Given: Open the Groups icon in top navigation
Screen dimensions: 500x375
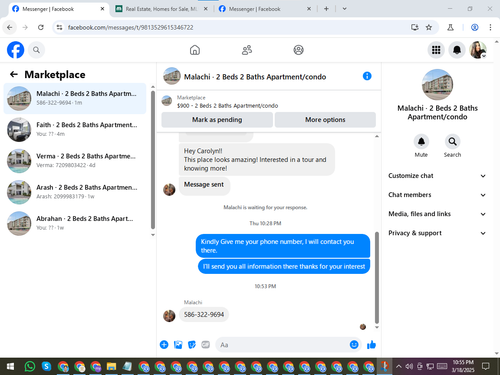Looking at the screenshot, I should 298,50.
